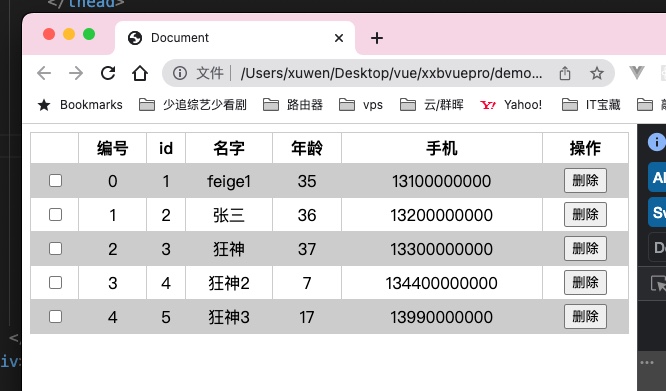Show site info icon in the address bar
This screenshot has width=666, height=391.
(x=180, y=73)
